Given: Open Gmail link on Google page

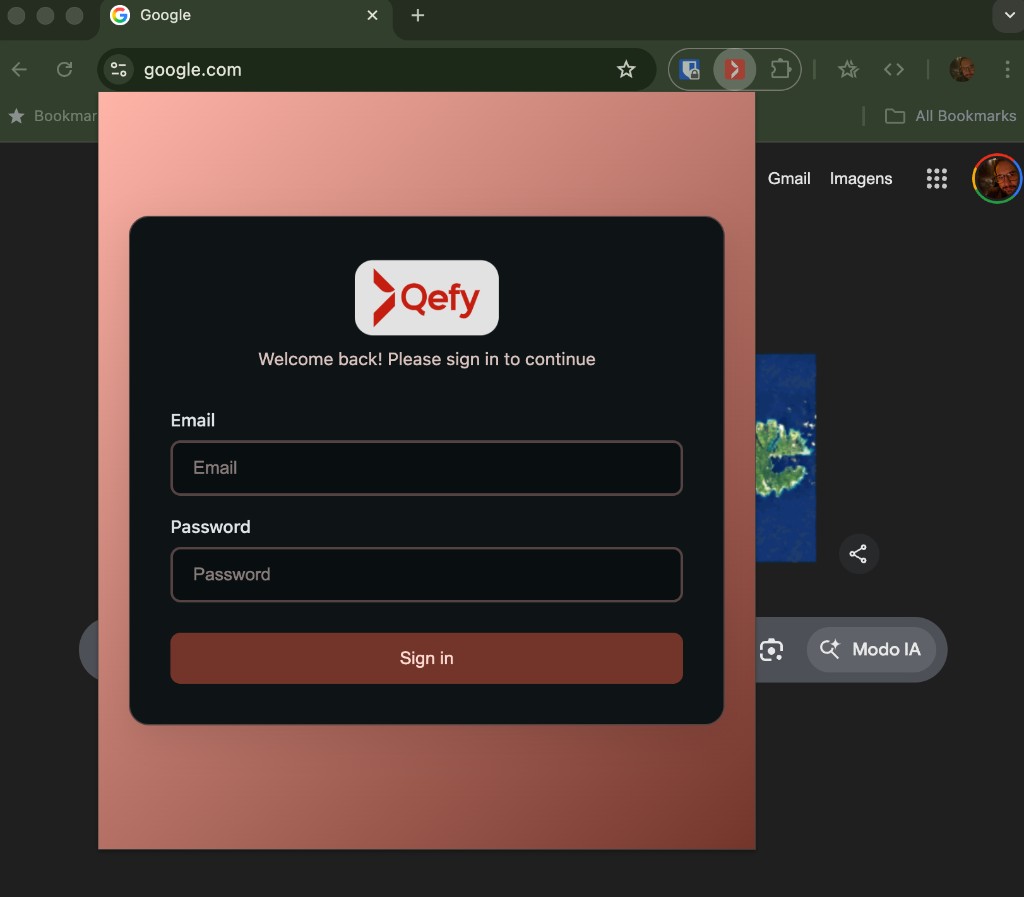Looking at the screenshot, I should [x=789, y=178].
